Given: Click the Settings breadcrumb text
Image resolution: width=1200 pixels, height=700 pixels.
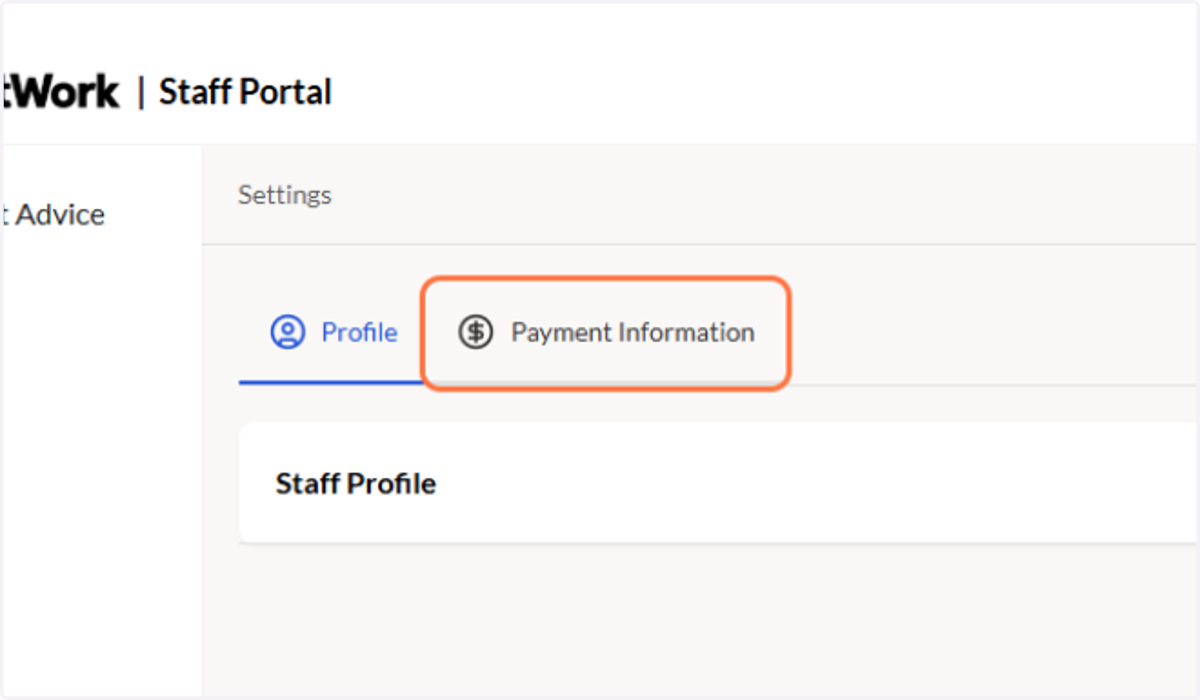Looking at the screenshot, I should point(285,195).
